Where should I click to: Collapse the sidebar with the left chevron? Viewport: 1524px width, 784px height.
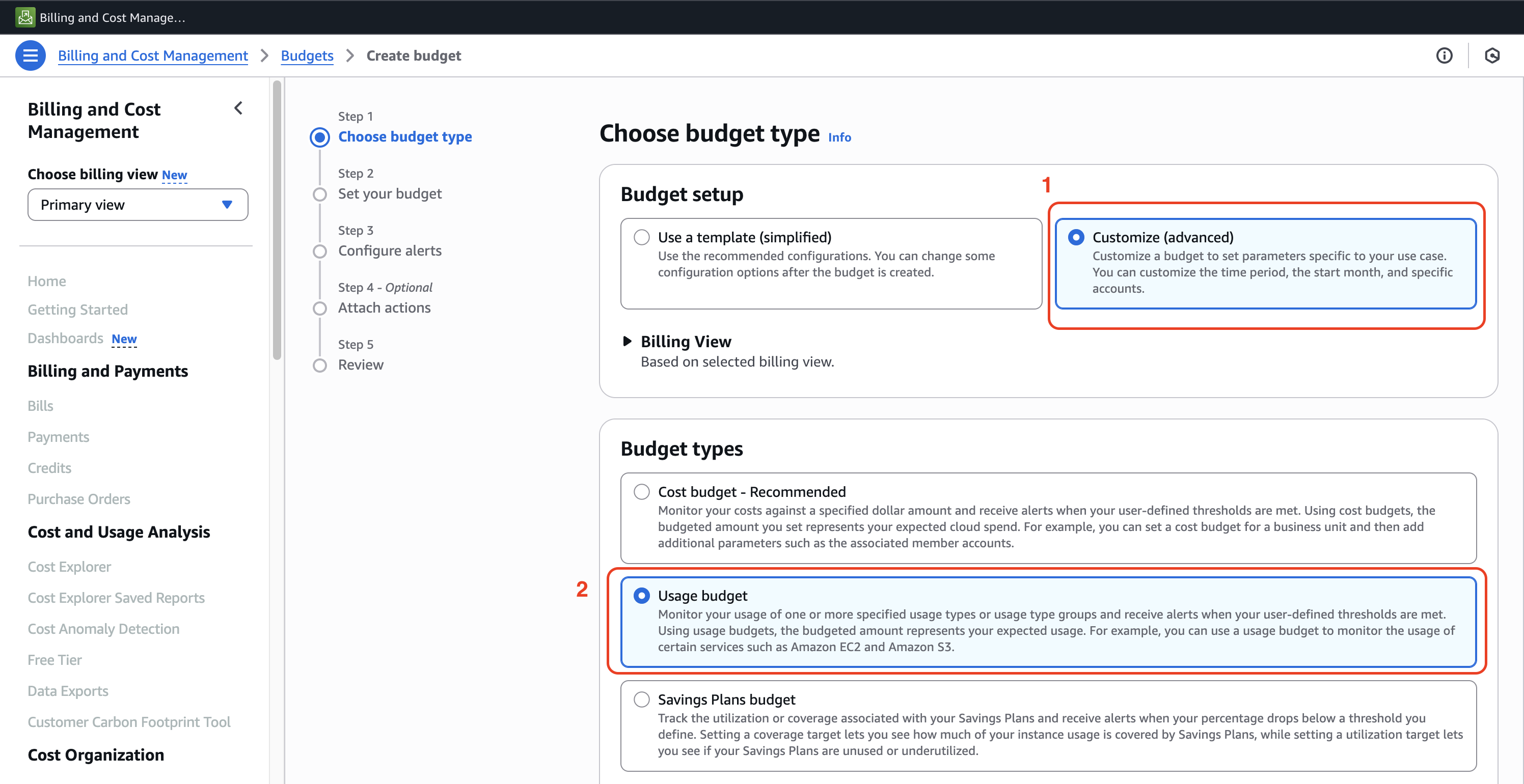click(238, 108)
